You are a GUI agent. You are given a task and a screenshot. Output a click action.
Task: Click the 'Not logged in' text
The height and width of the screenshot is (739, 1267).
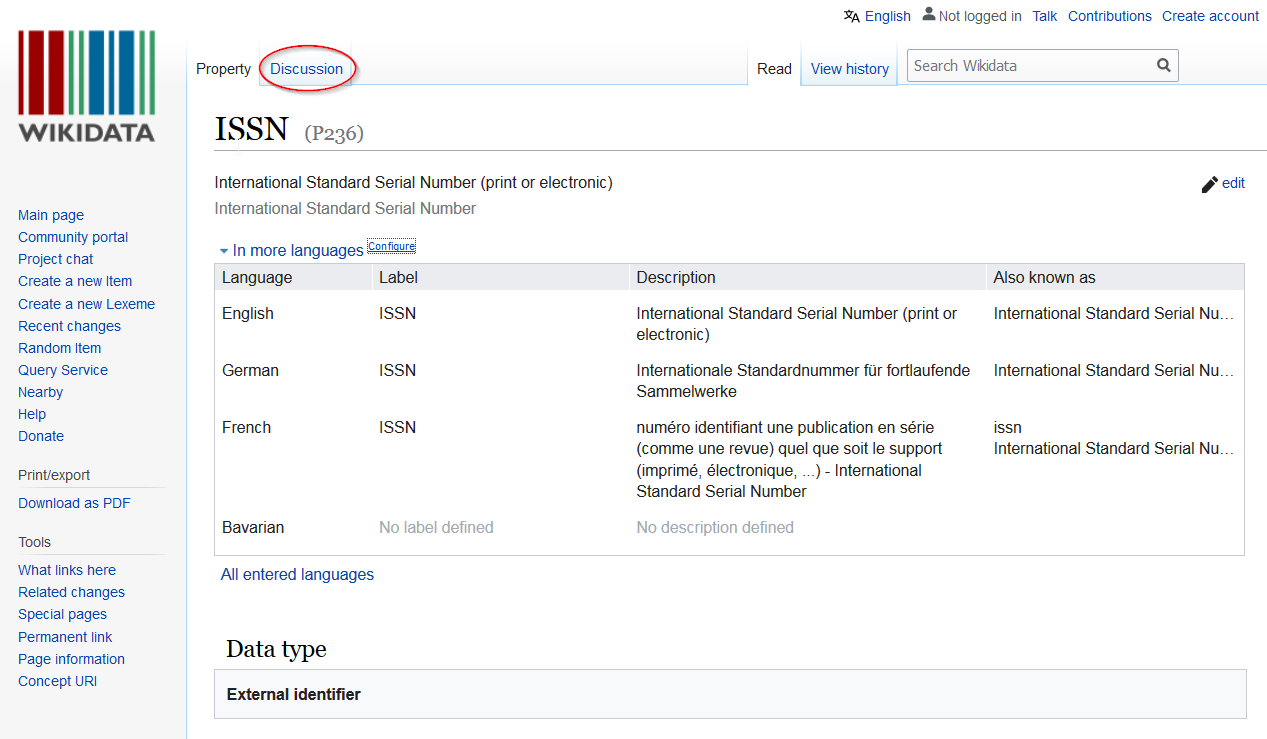[980, 16]
